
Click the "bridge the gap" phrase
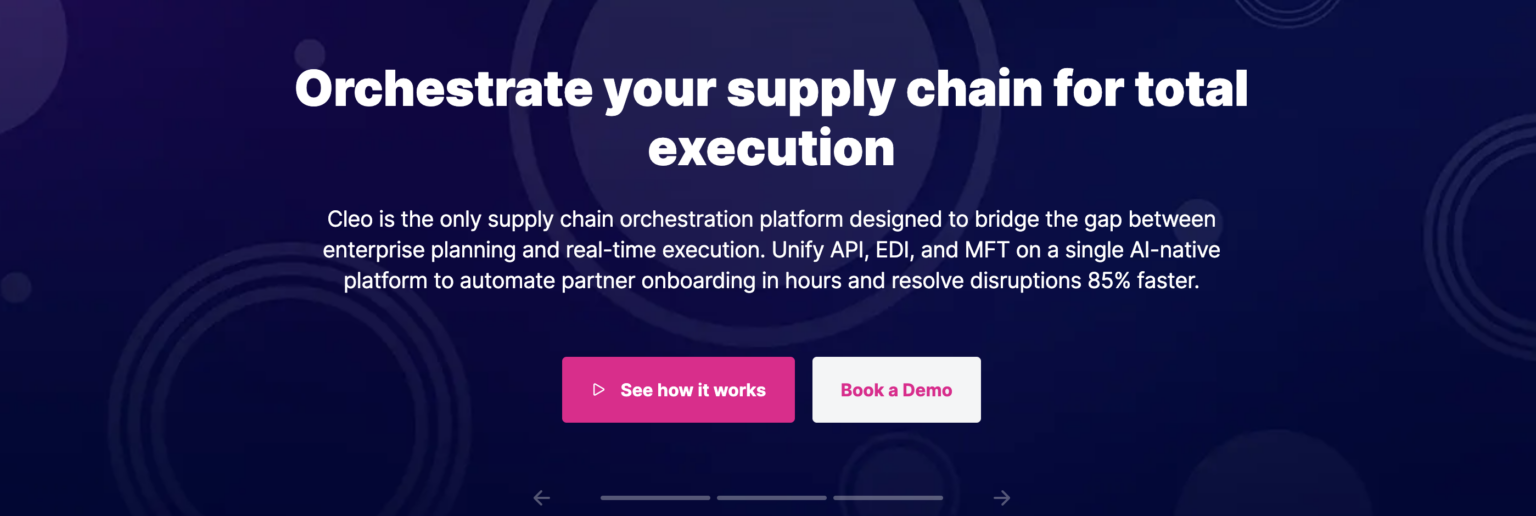click(x=1046, y=218)
